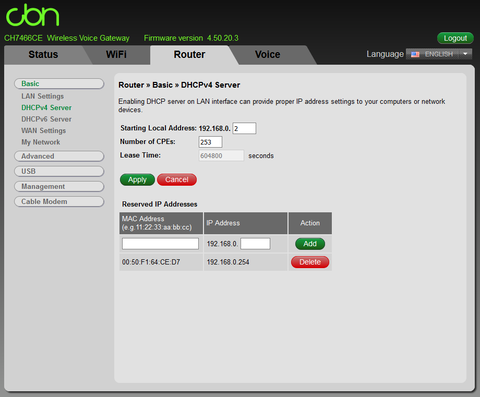The image size is (480, 397).
Task: Focus the reserved MAC Address input
Action: point(160,244)
